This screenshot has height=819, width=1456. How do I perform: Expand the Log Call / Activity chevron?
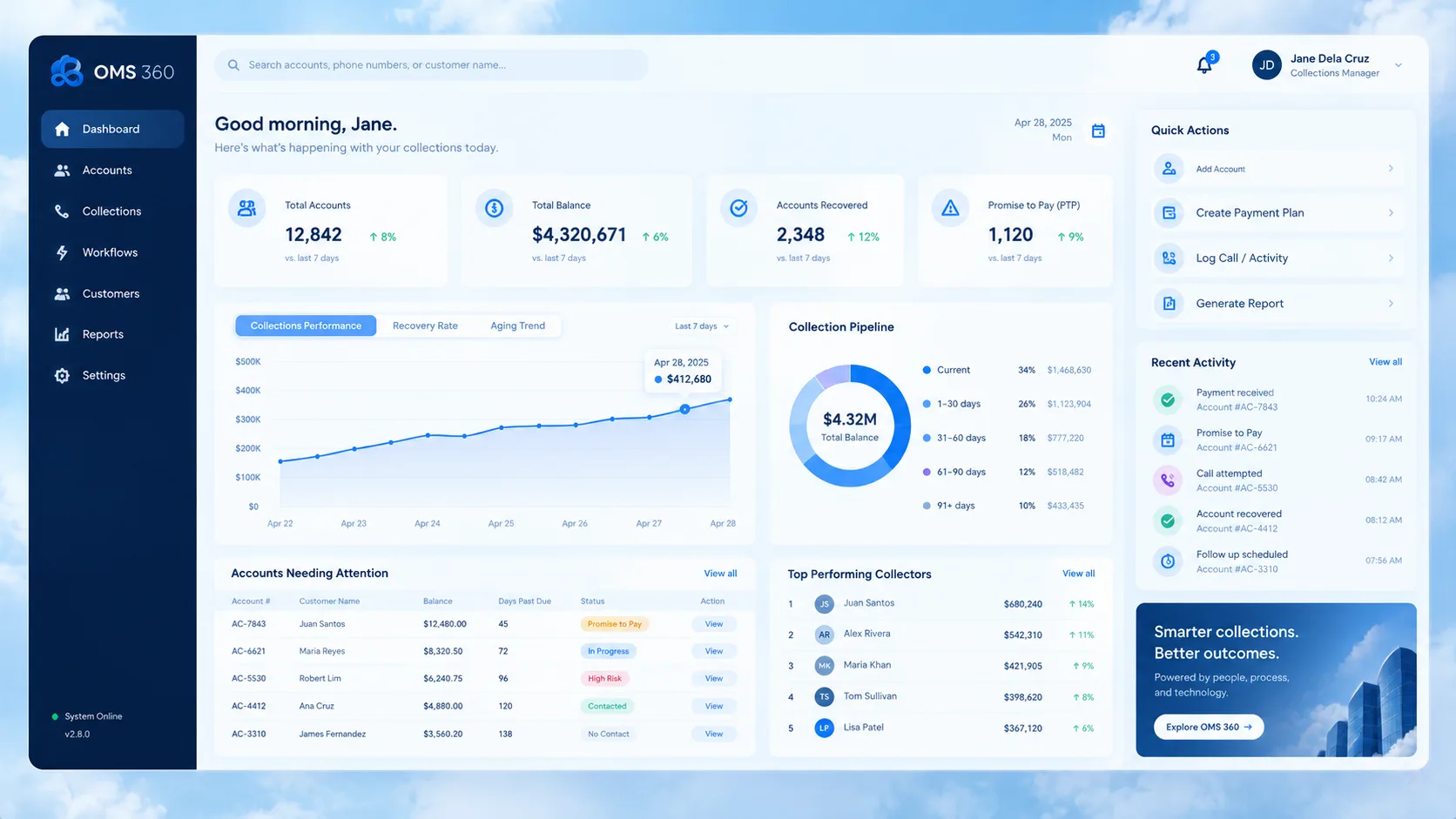click(x=1391, y=258)
